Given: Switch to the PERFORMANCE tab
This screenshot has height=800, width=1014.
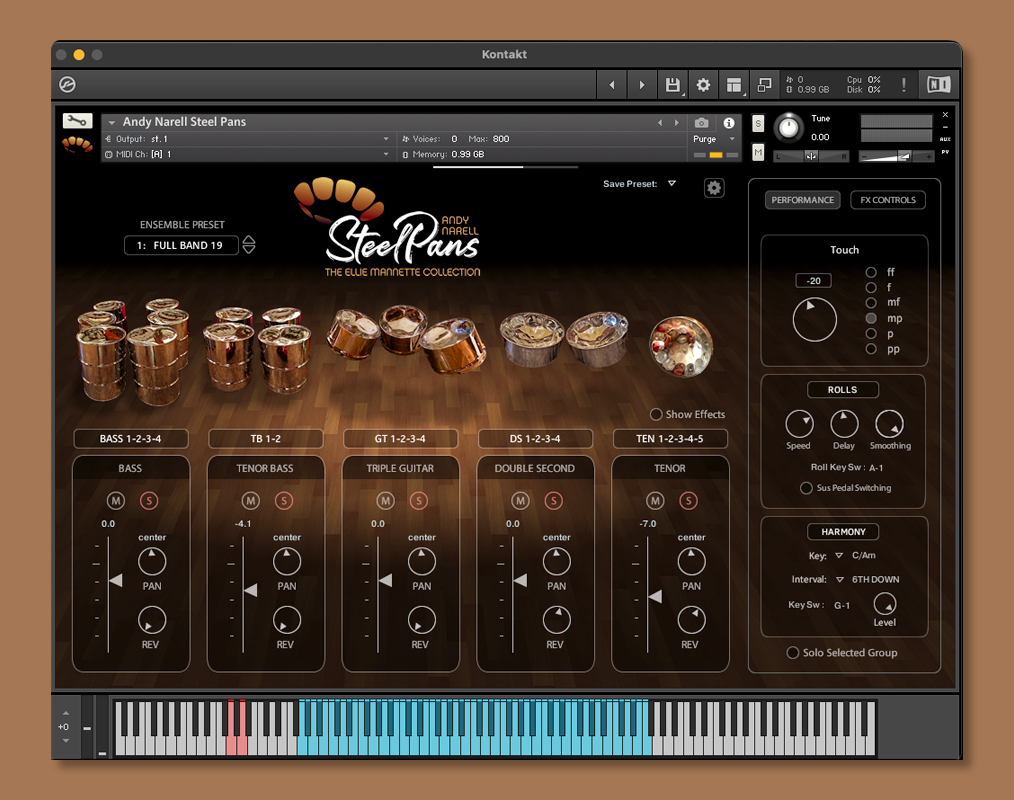Looking at the screenshot, I should pos(802,200).
